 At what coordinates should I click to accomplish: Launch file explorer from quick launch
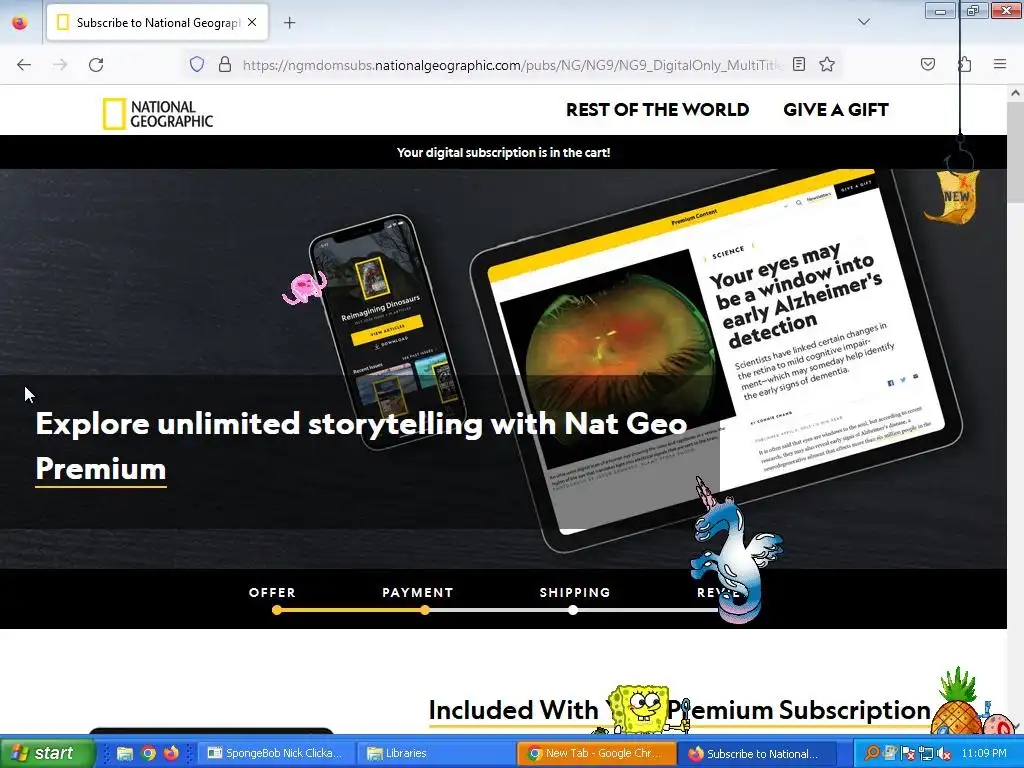pos(125,754)
